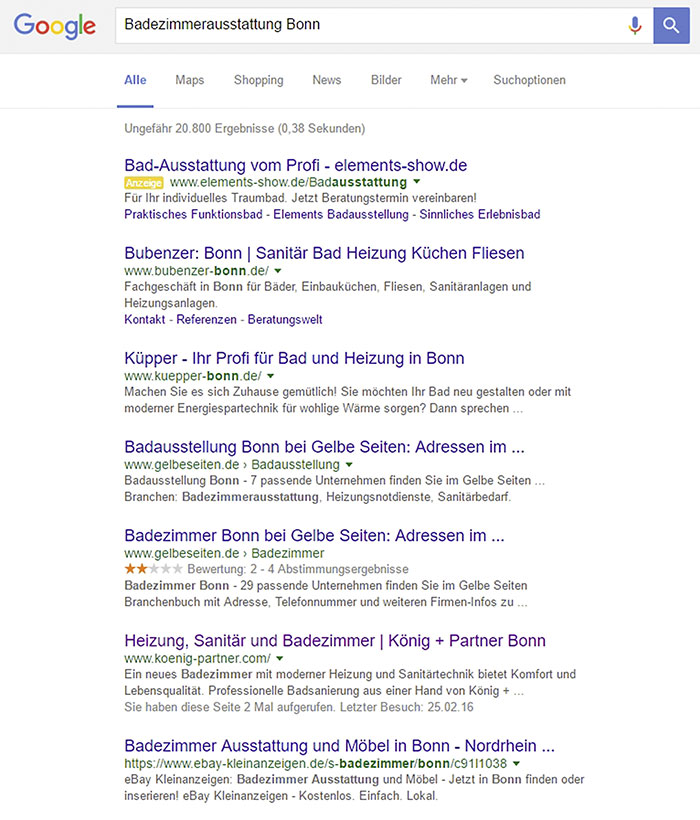Open Elements Badausstellung sitelink

(x=341, y=214)
